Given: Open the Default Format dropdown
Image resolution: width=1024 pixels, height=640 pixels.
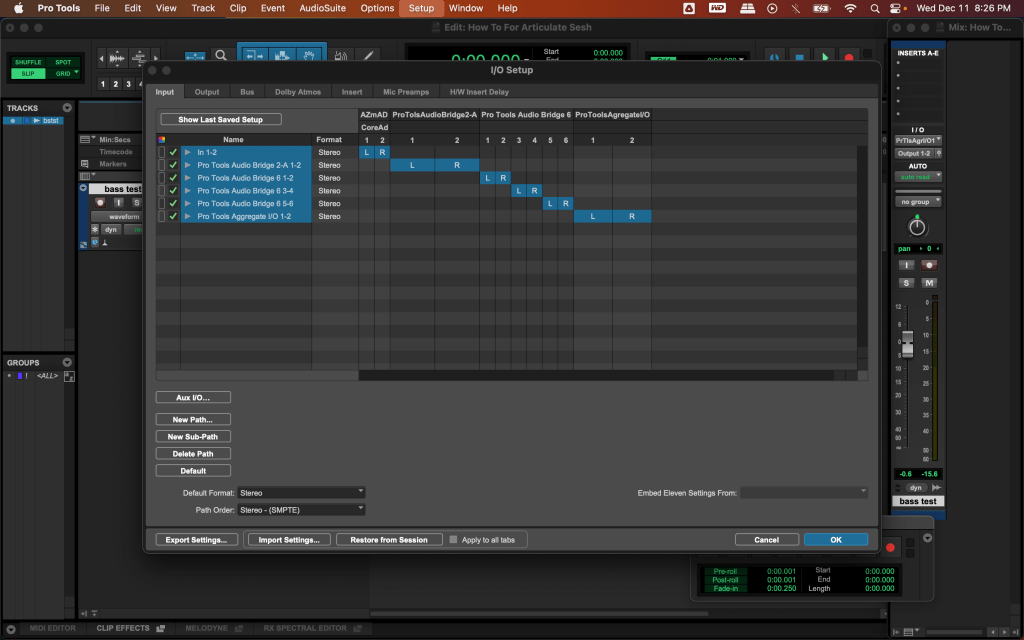Looking at the screenshot, I should point(302,492).
